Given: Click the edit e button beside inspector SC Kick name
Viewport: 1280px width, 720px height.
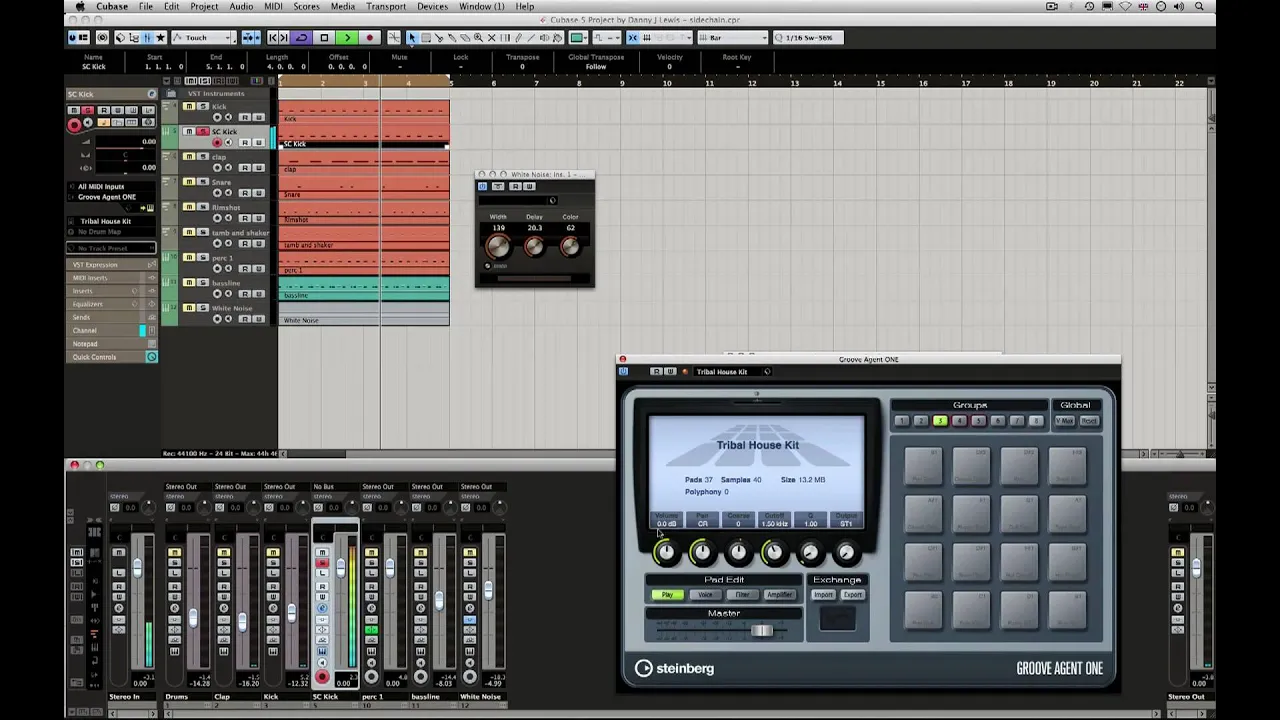Looking at the screenshot, I should click(152, 95).
